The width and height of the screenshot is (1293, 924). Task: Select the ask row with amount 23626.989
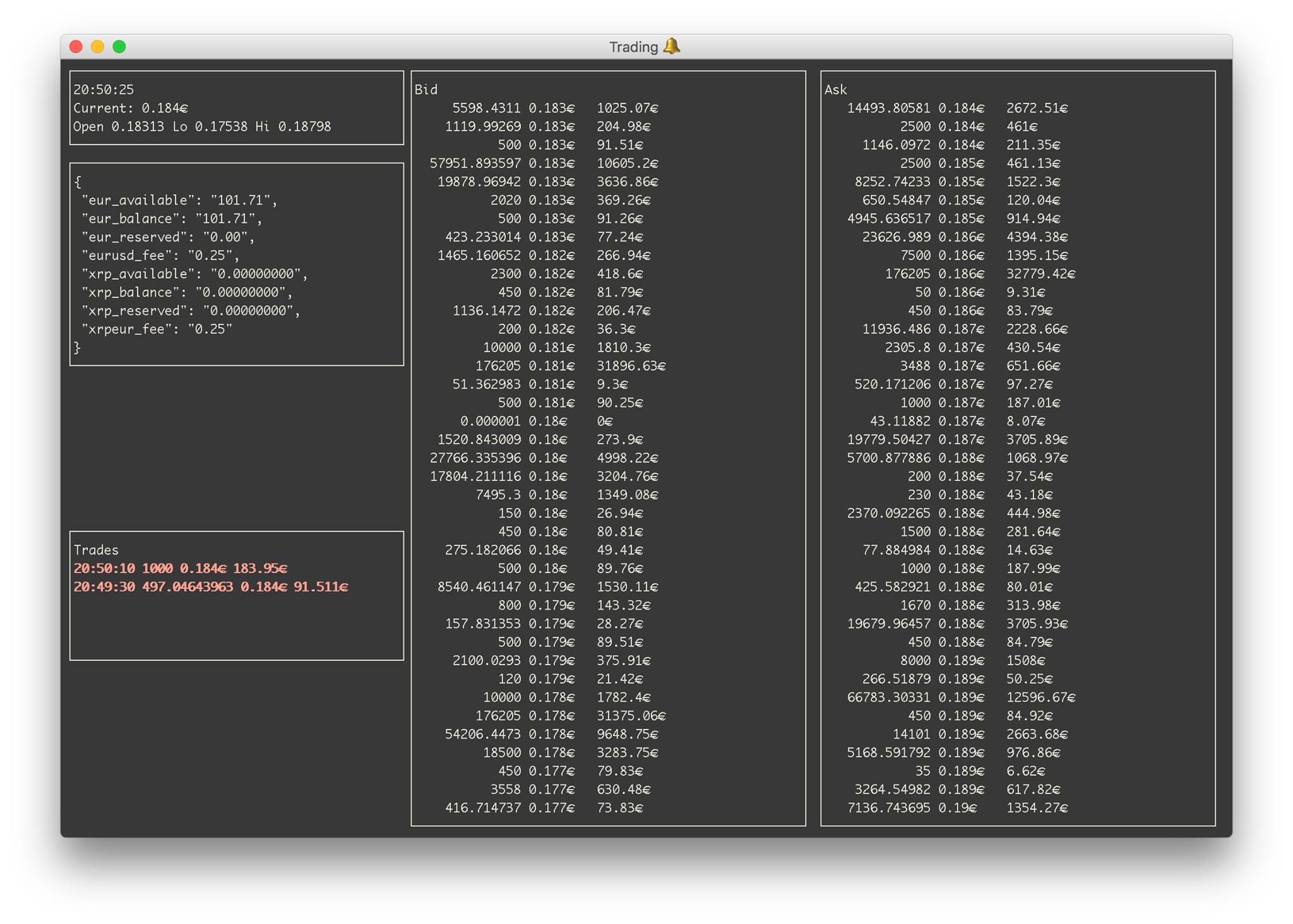coord(965,237)
